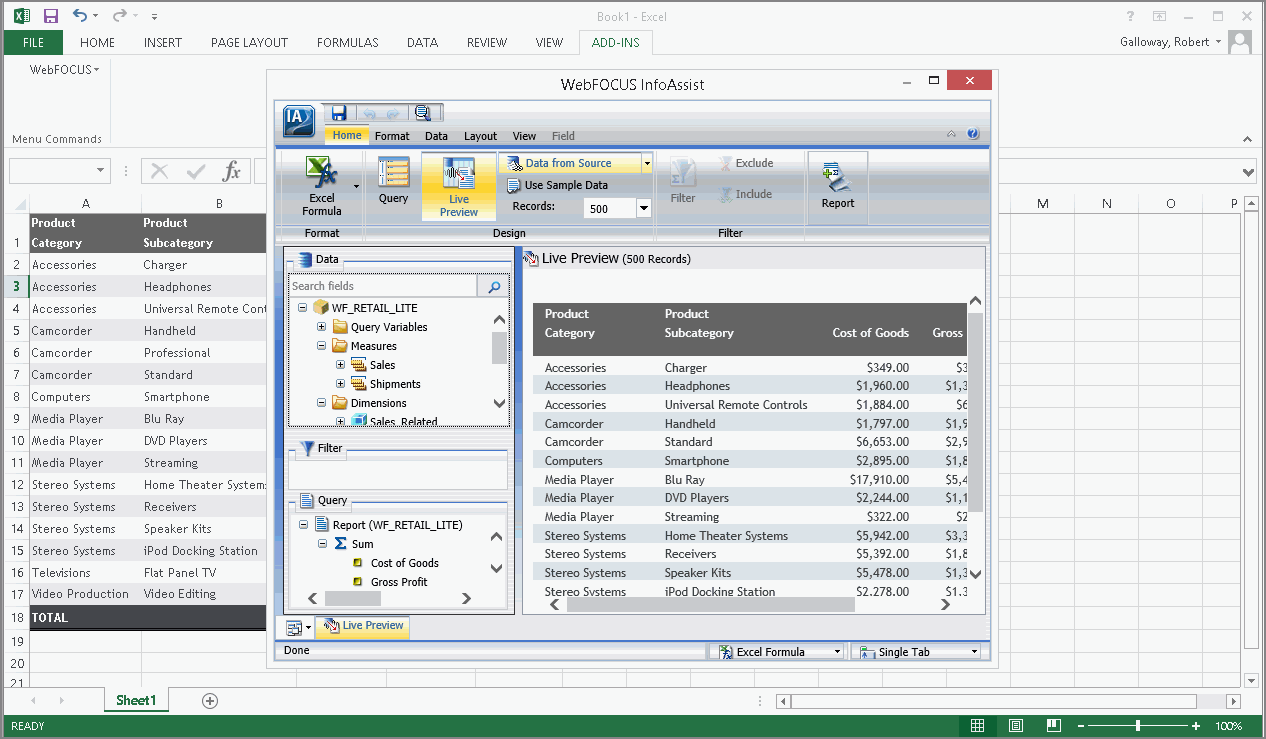Select the Live Preview tab at bottom
The width and height of the screenshot is (1266, 739).
(x=363, y=626)
